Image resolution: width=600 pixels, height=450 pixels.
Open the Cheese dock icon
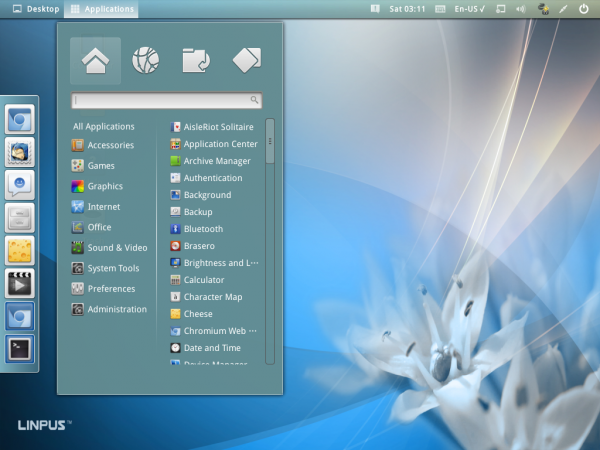tap(20, 251)
